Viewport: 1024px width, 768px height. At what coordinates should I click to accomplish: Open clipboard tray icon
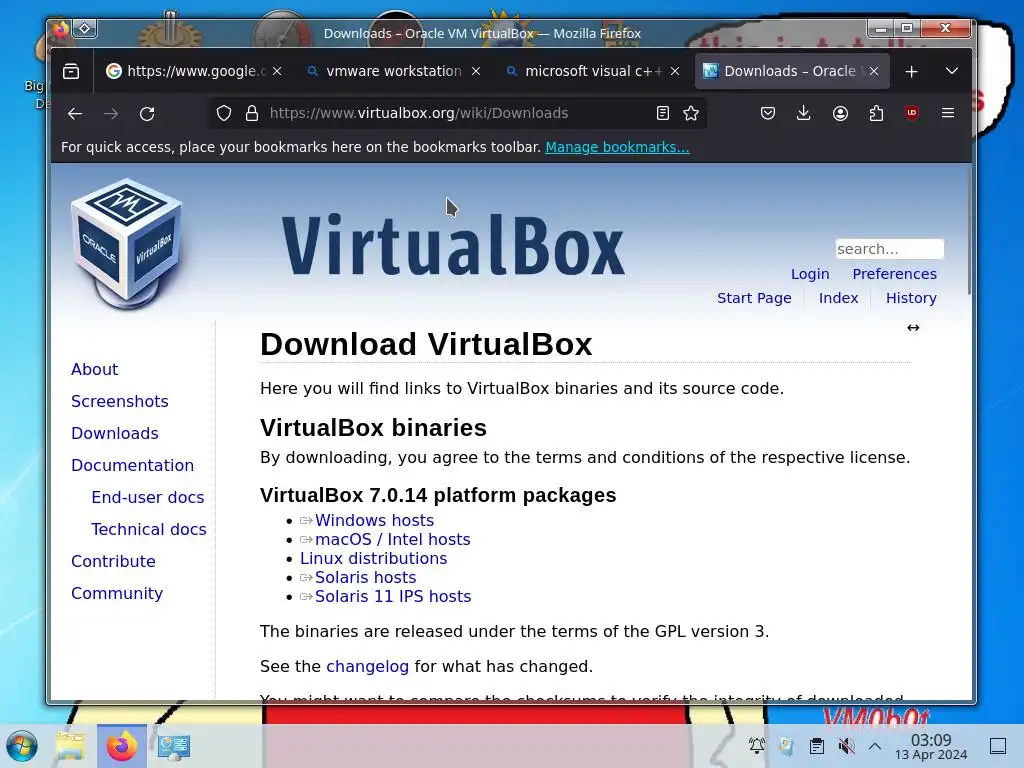(x=816, y=746)
